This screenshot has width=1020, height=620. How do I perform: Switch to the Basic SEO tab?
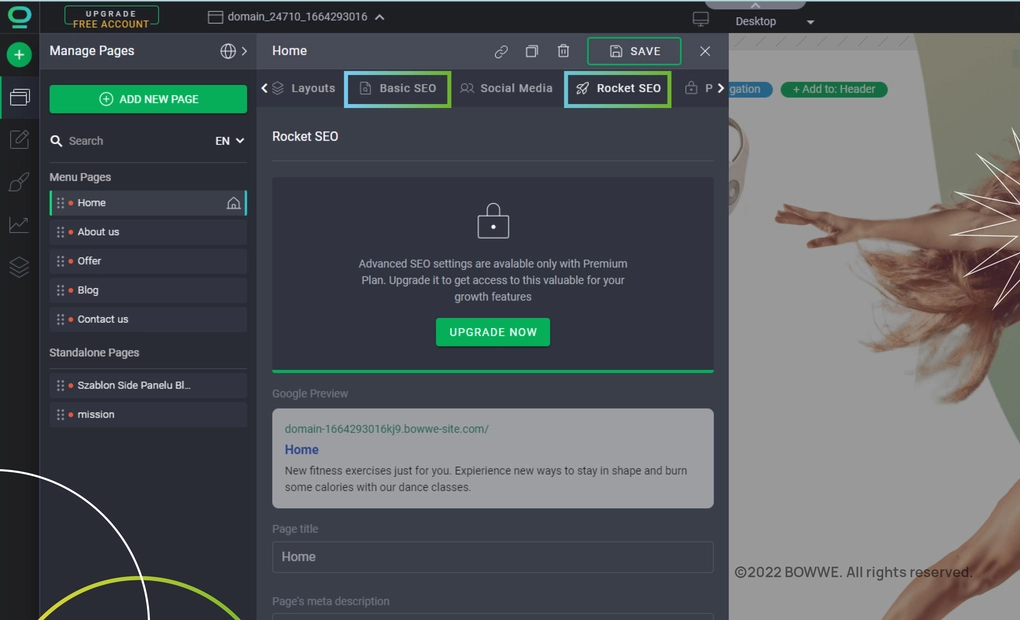click(397, 88)
